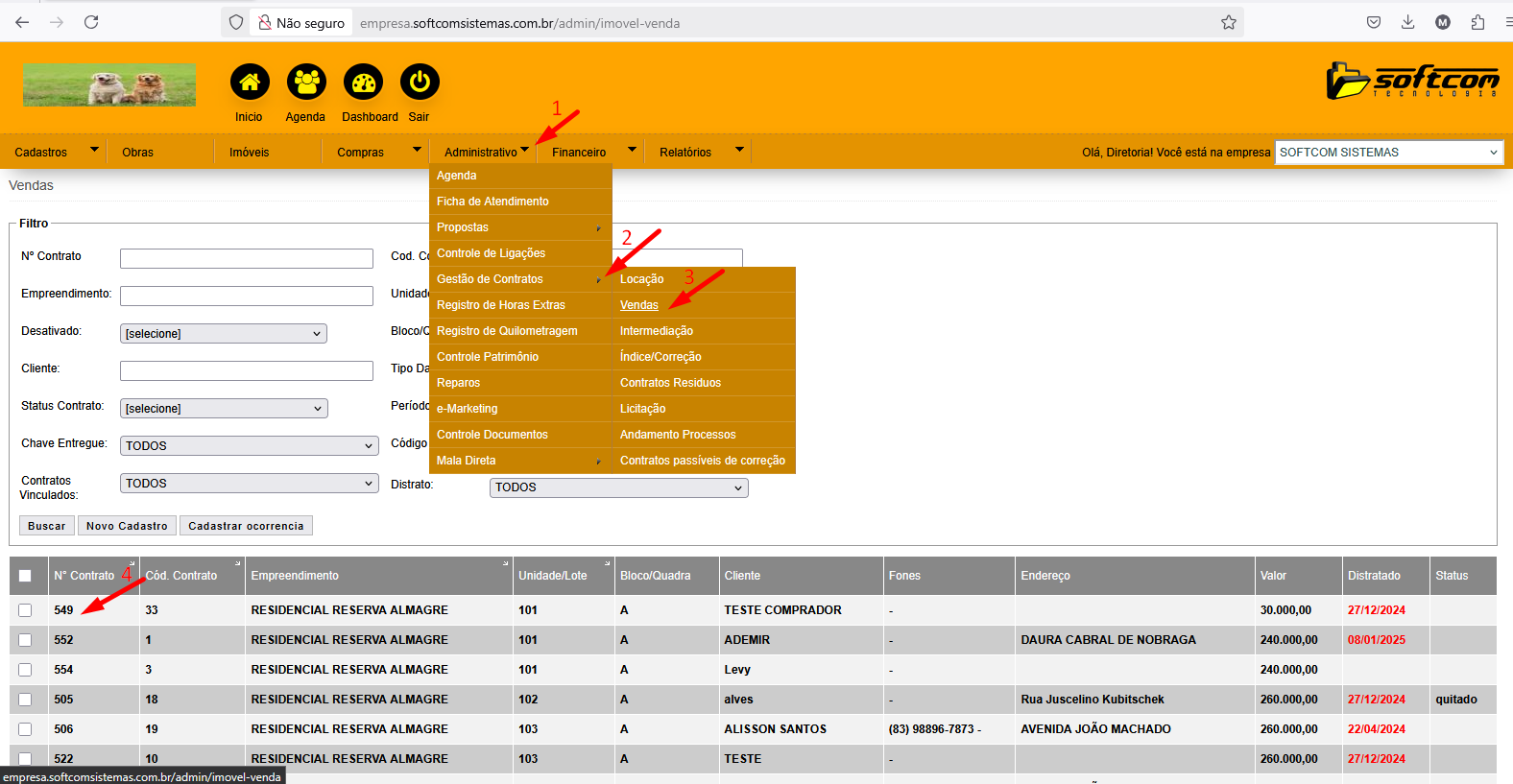Click the Novo Cadastro button

click(x=127, y=526)
